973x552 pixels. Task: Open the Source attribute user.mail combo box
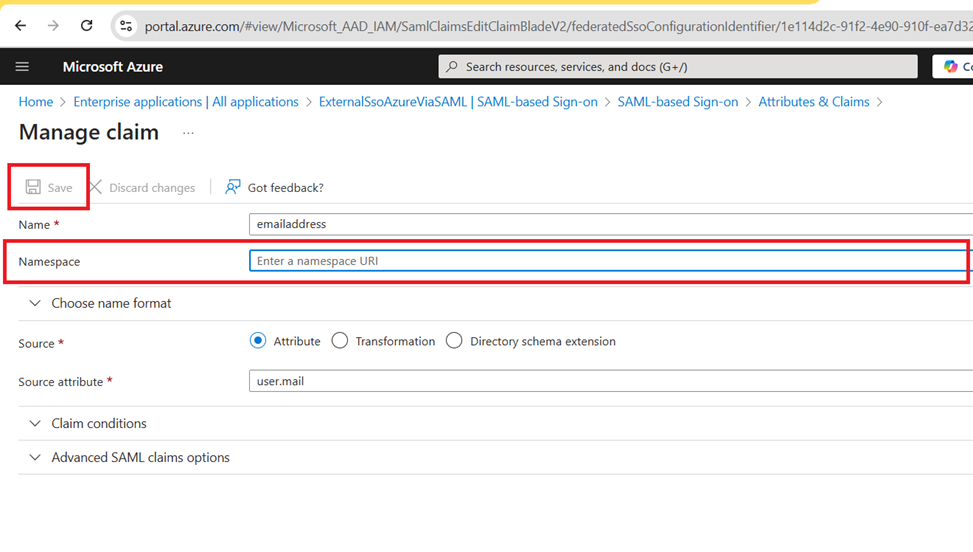coord(611,381)
